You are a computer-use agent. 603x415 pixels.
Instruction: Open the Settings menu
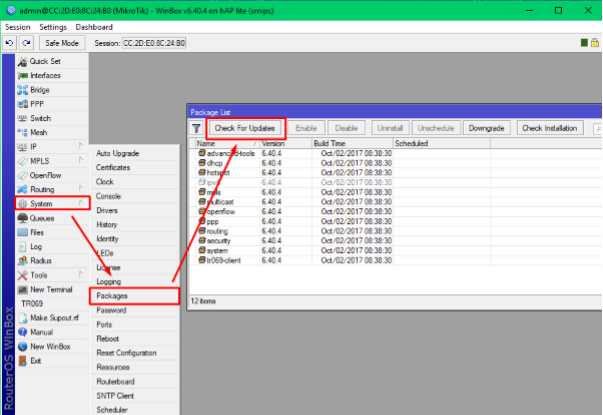pos(53,27)
